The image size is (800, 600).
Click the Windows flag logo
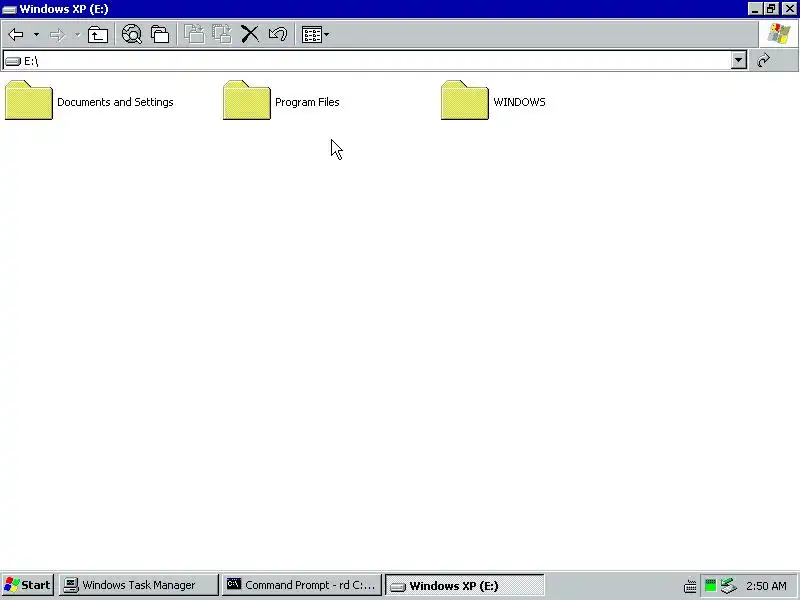tap(779, 34)
